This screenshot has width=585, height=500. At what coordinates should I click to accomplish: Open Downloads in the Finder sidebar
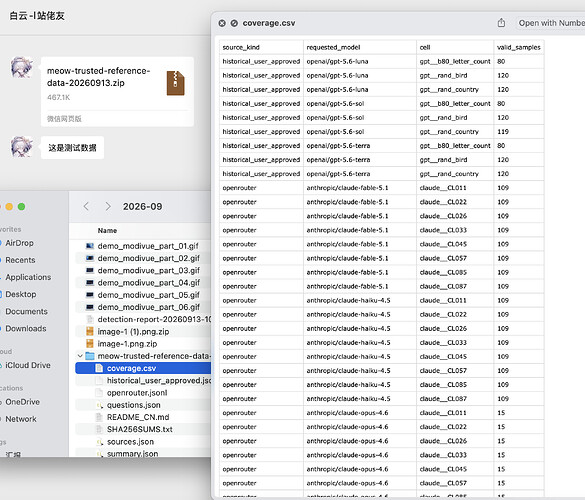coord(26,328)
